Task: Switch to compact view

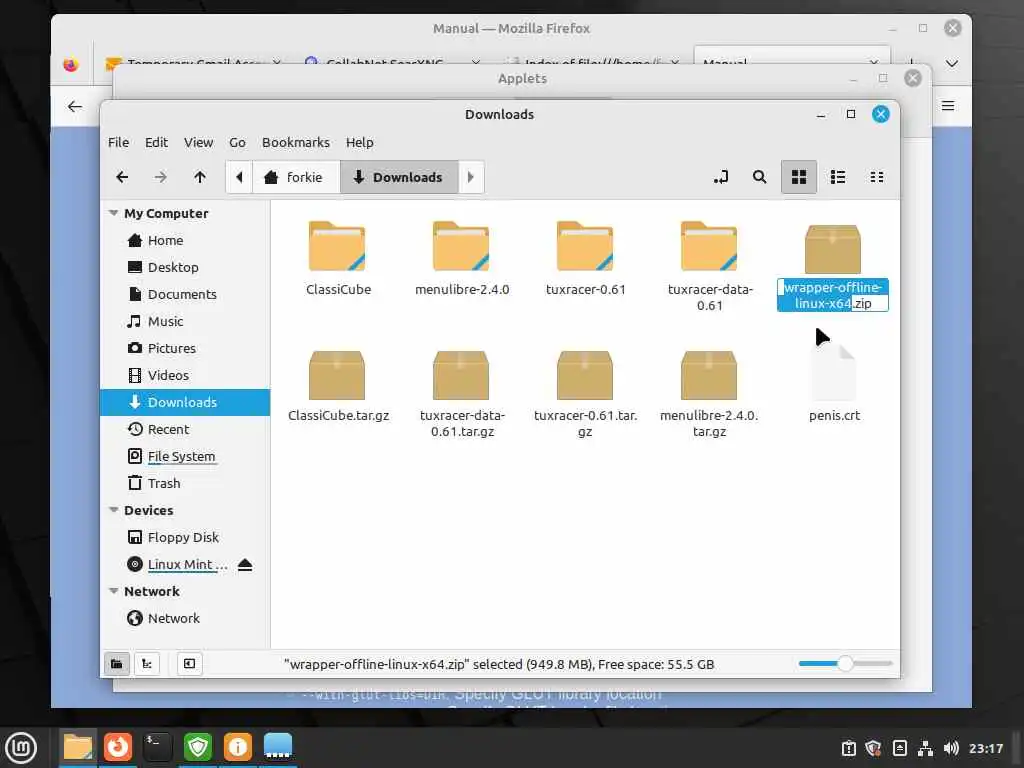Action: point(877,177)
